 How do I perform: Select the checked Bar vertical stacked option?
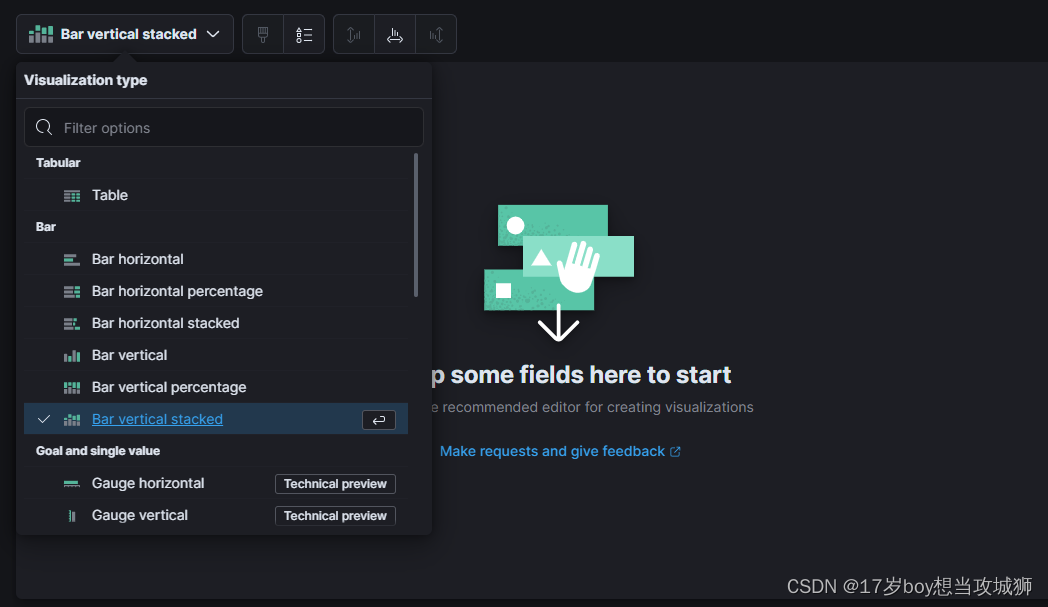(x=216, y=419)
